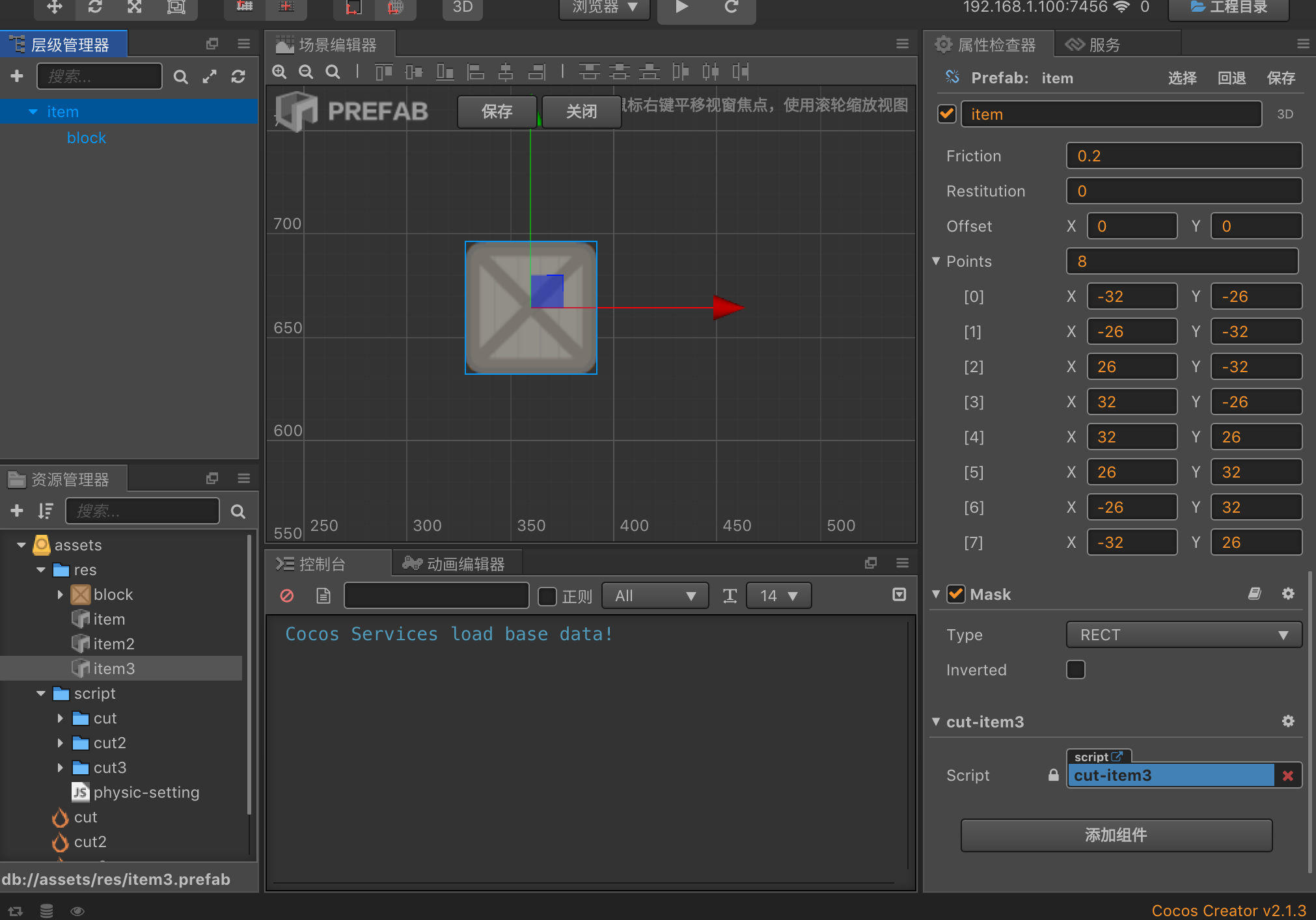Click the 保存 button in scene prefab bar
This screenshot has height=920, width=1316.
(x=497, y=111)
